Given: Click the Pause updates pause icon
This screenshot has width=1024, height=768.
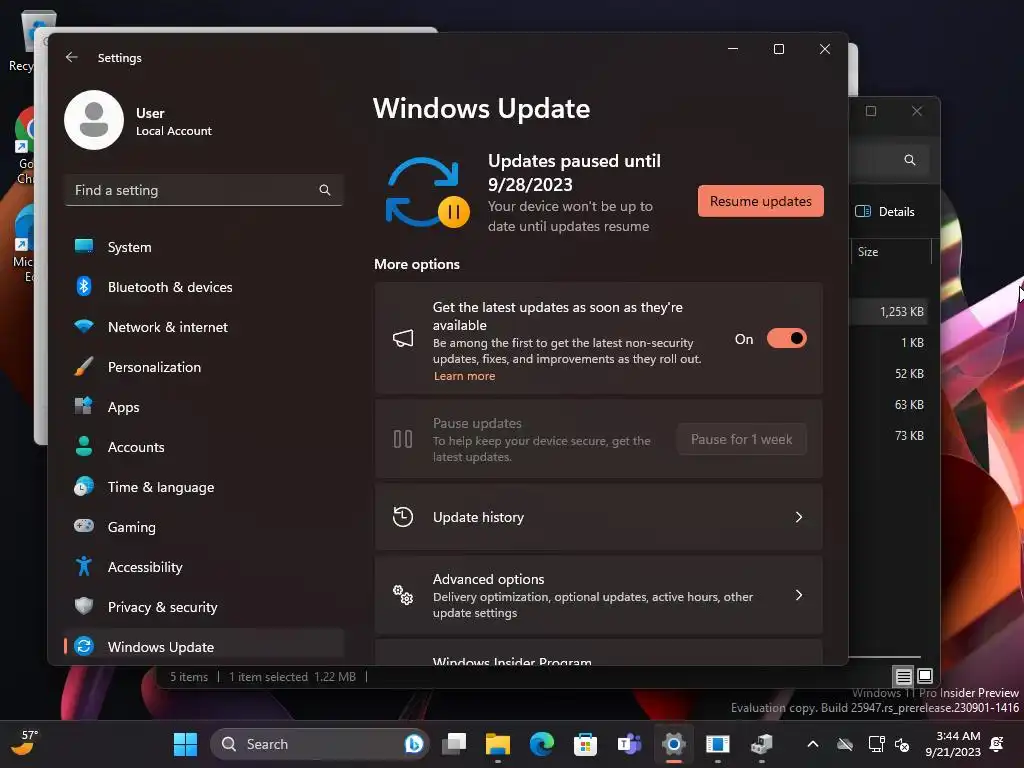Looking at the screenshot, I should pos(403,439).
